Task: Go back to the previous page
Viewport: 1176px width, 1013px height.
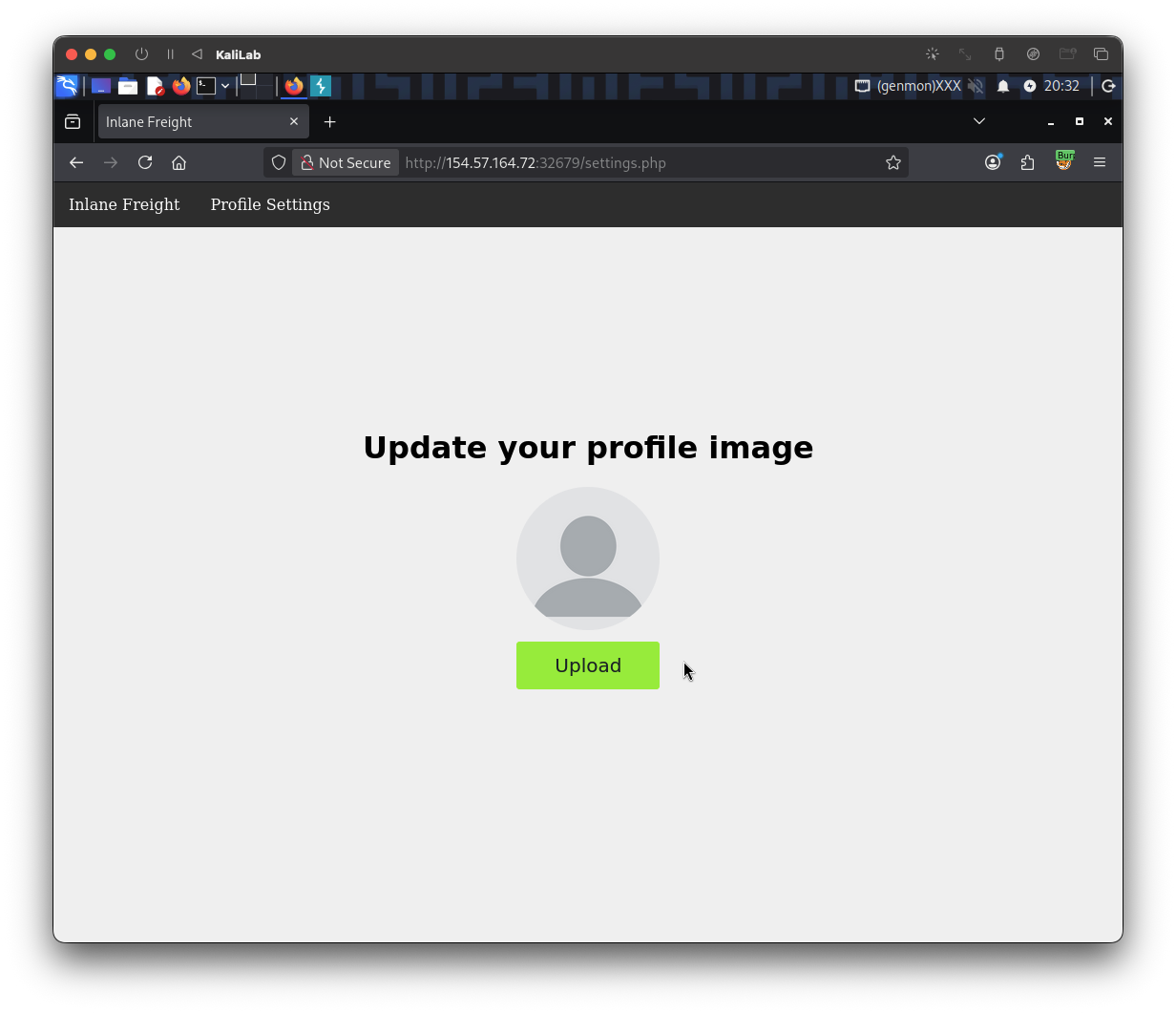Action: point(76,162)
